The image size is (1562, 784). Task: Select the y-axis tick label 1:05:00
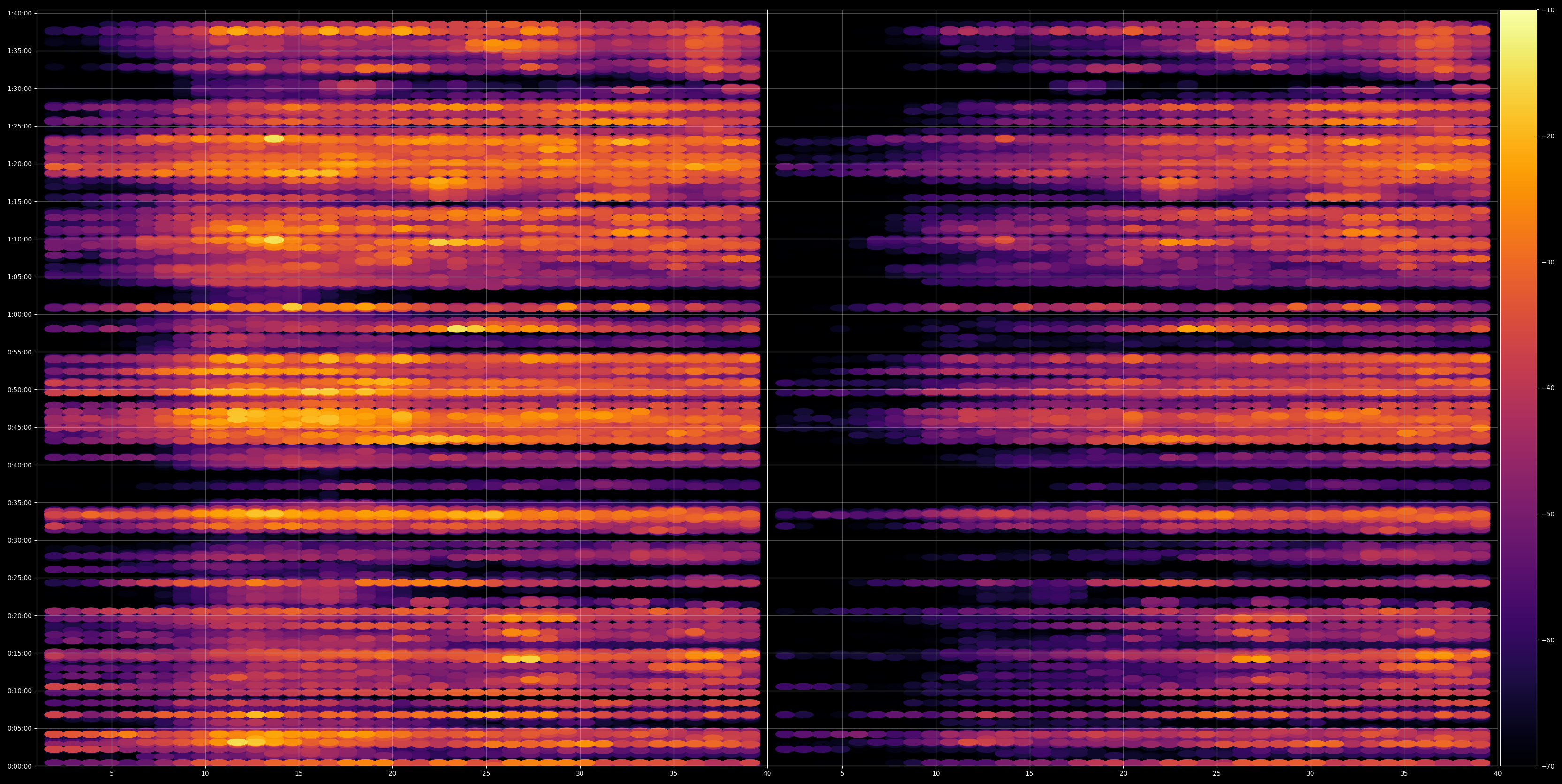(19, 277)
